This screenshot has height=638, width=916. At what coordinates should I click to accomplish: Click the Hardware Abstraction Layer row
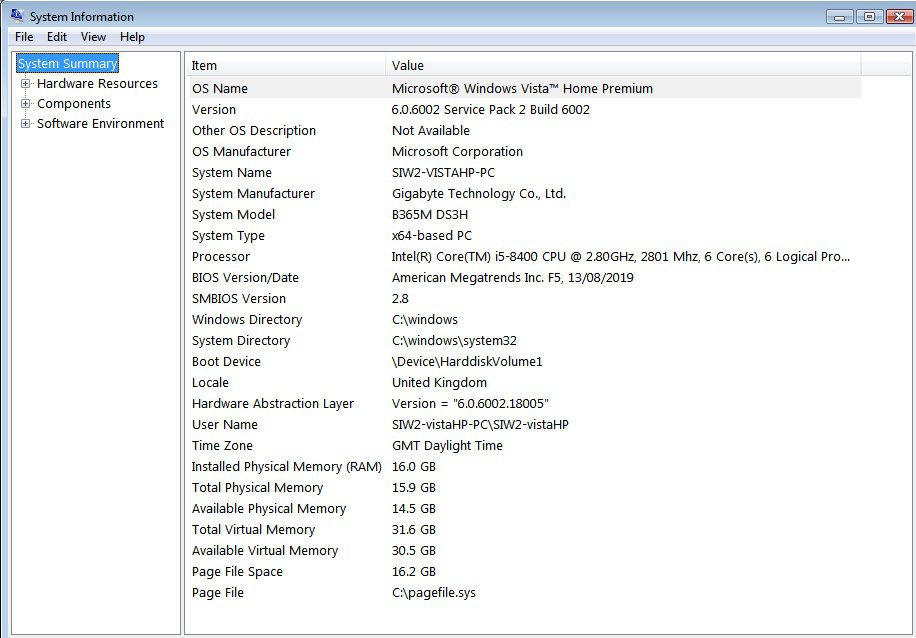[x=524, y=404]
